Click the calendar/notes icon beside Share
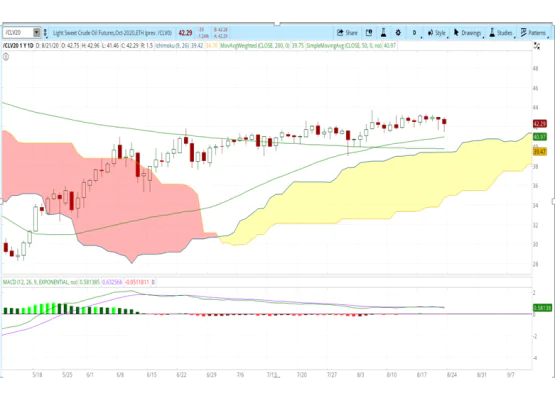Screen dimensions: 555x400 (369, 33)
